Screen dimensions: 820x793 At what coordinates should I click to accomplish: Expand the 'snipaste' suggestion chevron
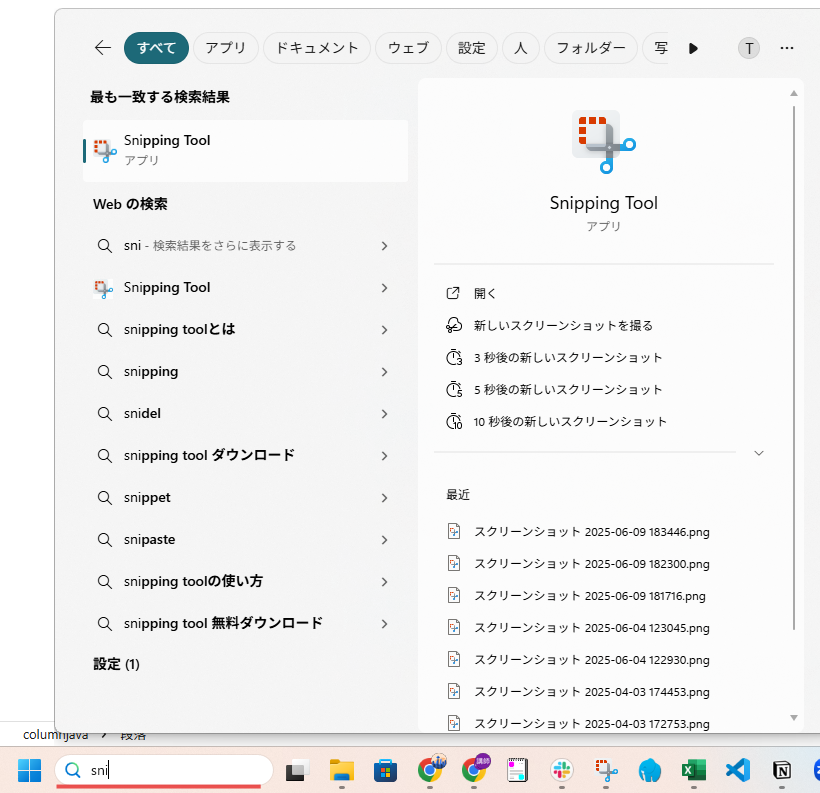[384, 539]
